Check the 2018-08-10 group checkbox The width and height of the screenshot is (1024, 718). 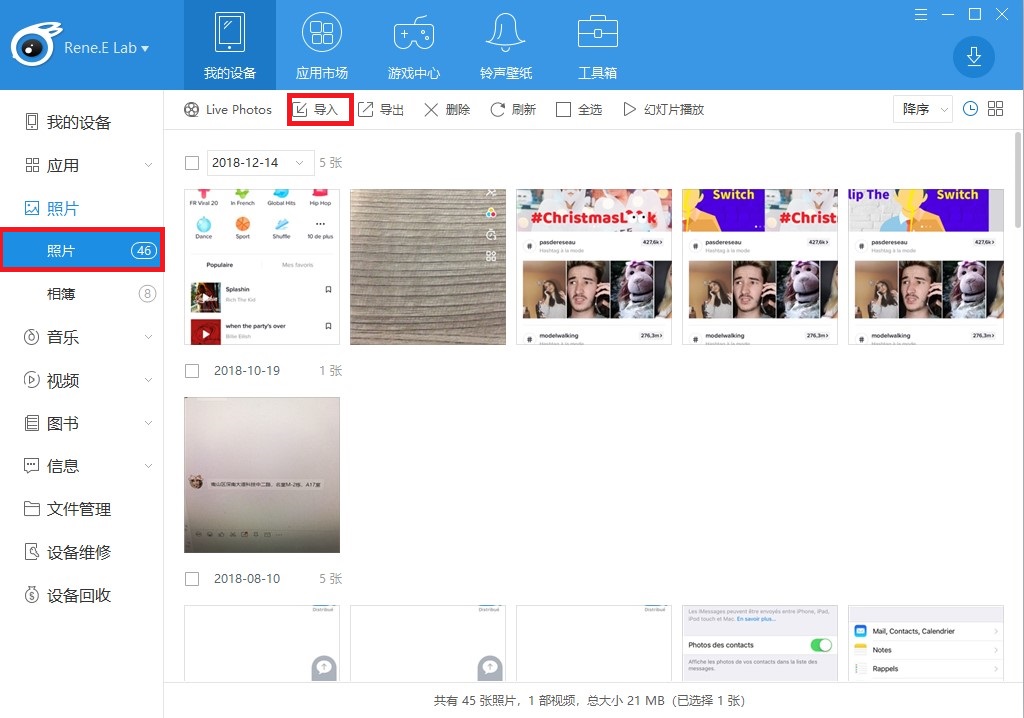pyautogui.click(x=192, y=579)
